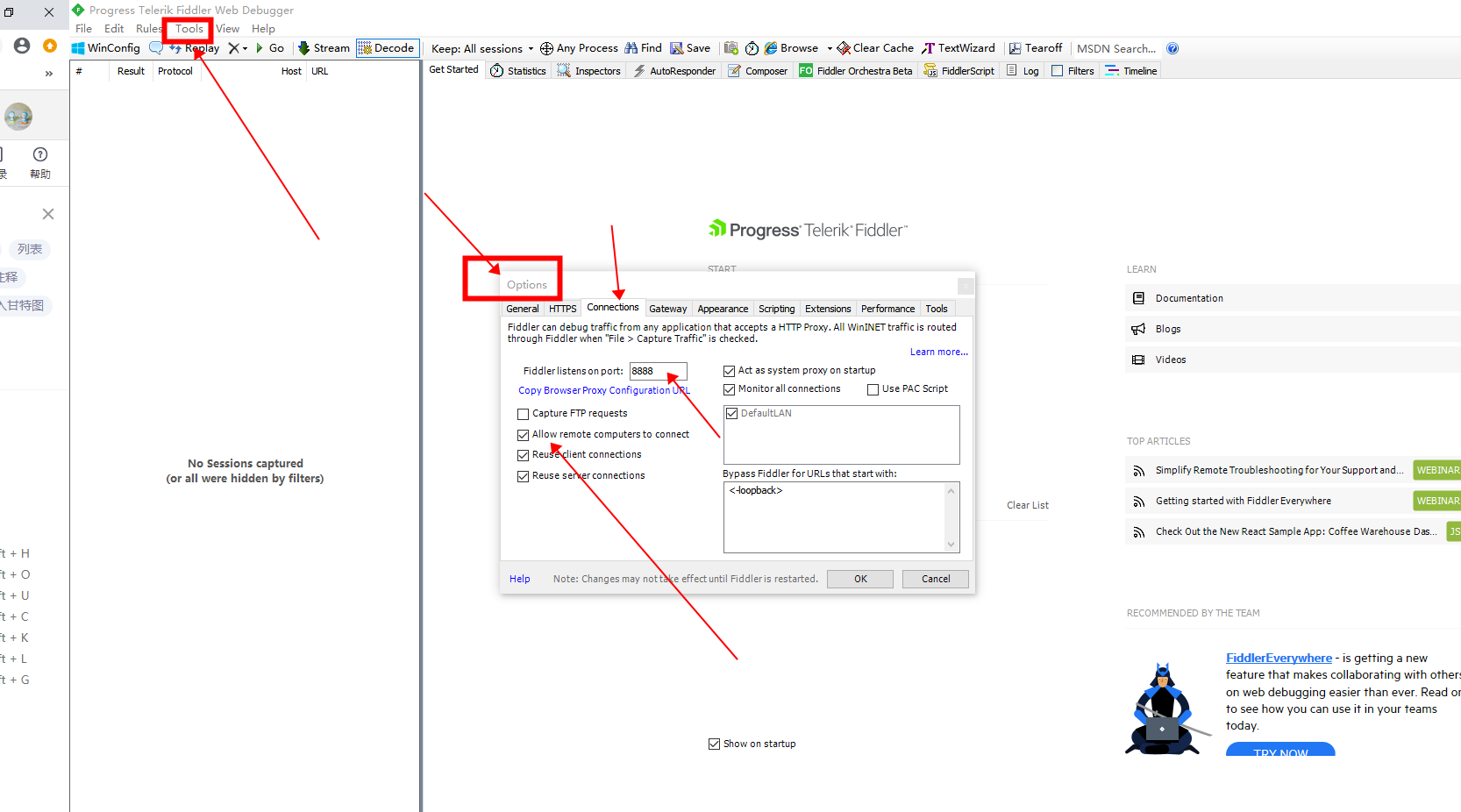The height and width of the screenshot is (812, 1461).
Task: Enable Capture FTP requests checkbox
Action: 524,414
